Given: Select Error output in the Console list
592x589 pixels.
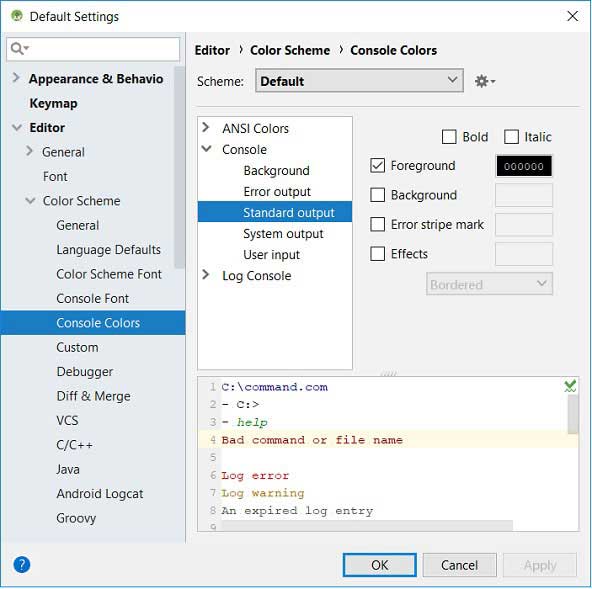Looking at the screenshot, I should [277, 192].
